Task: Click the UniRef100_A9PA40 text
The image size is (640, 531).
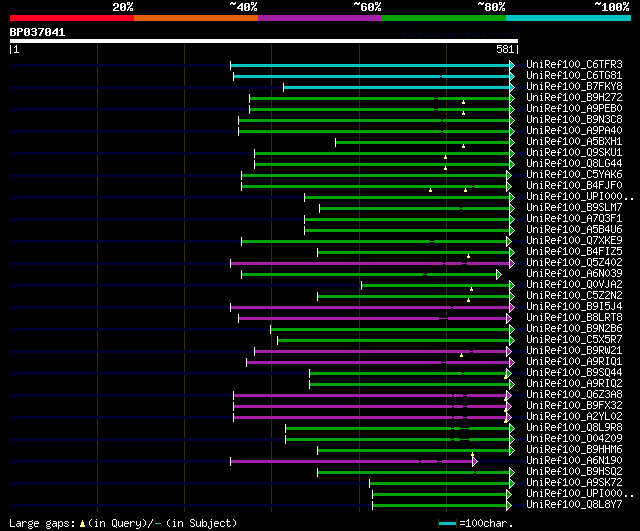Action: tap(574, 131)
